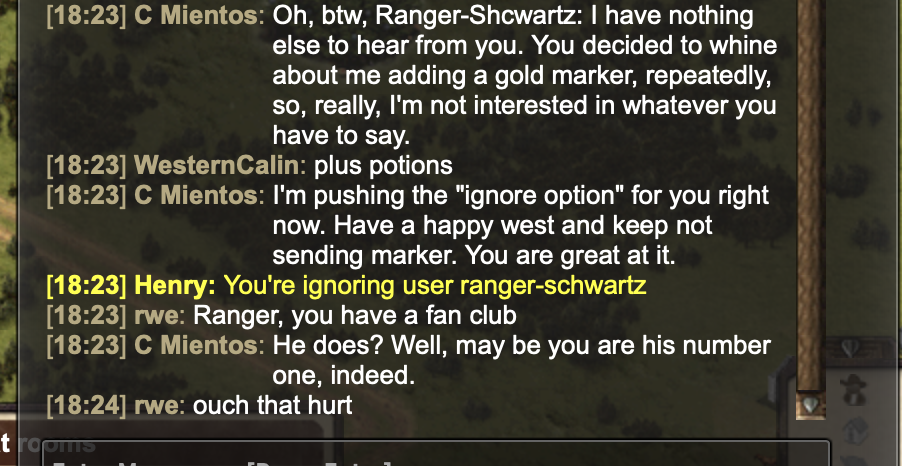Click the yellow "You're ignoring user ranger-schwartz" notice
902x466 pixels.
(435, 285)
